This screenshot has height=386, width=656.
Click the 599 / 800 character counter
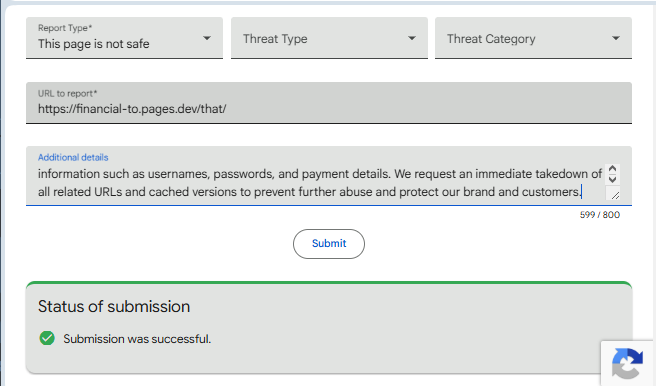click(600, 215)
